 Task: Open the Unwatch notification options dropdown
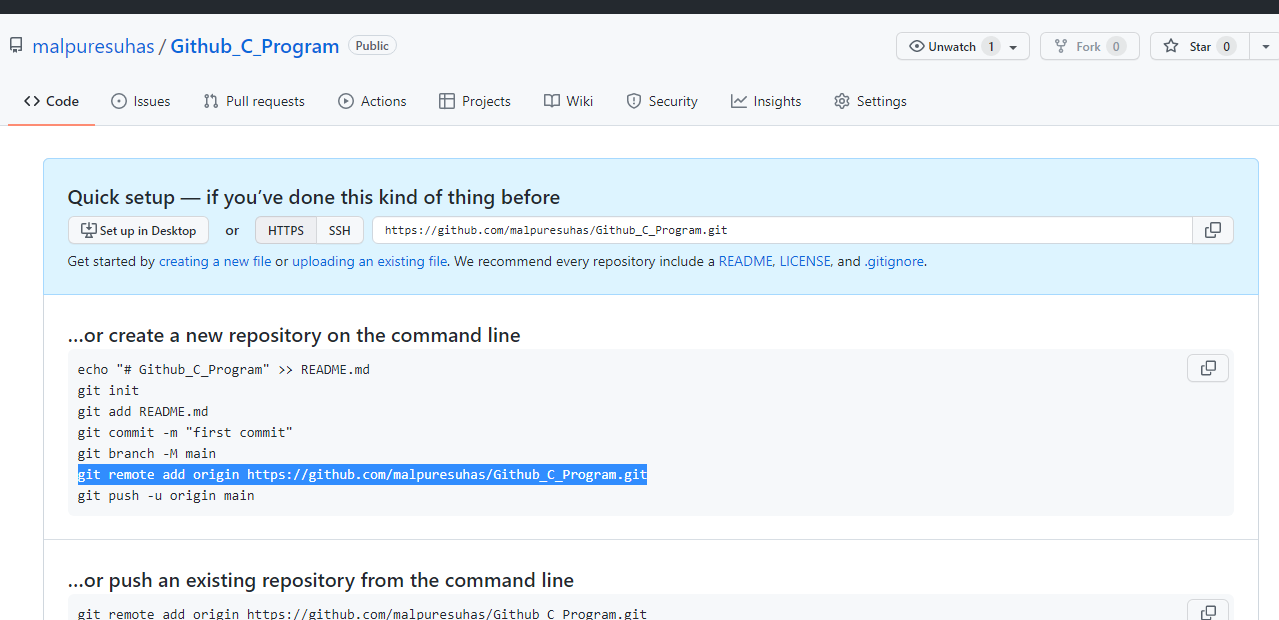(1012, 46)
